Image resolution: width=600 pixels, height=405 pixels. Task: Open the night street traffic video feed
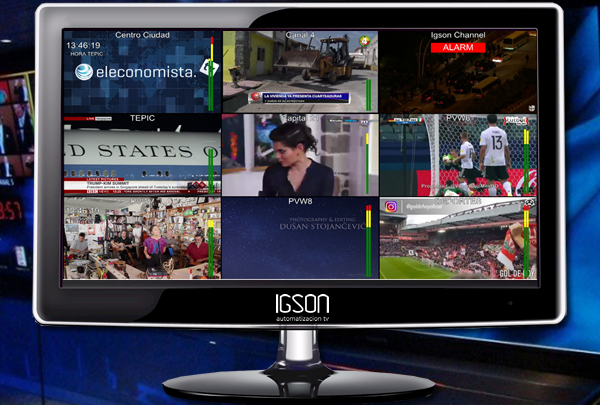coord(458,72)
